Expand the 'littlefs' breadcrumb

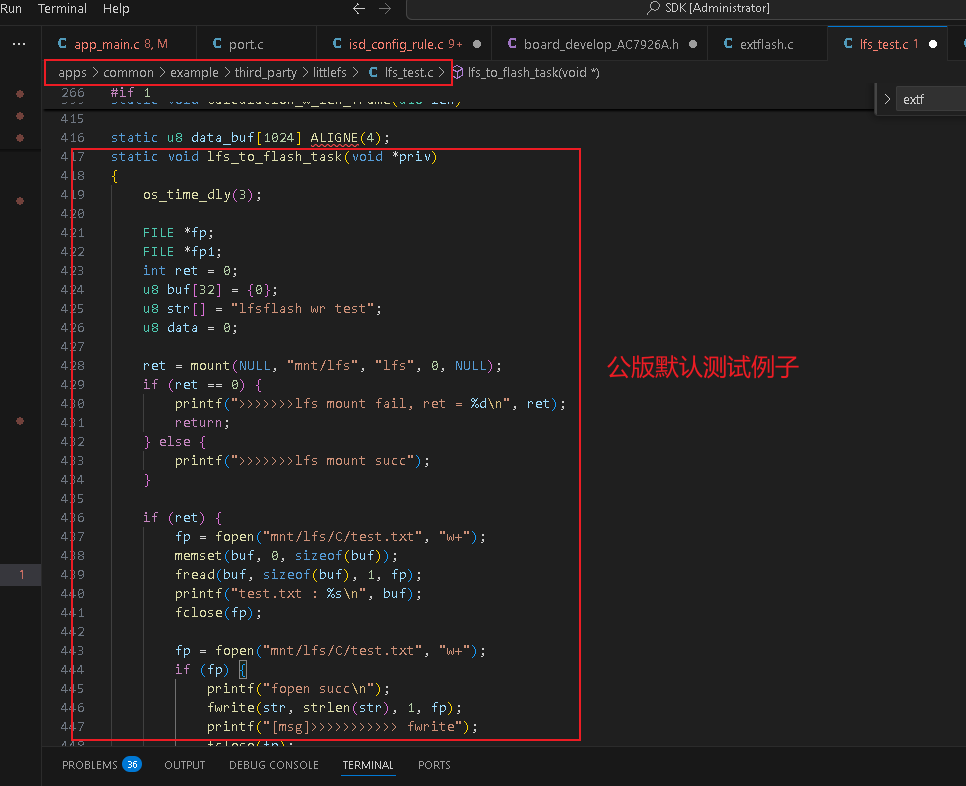(330, 73)
